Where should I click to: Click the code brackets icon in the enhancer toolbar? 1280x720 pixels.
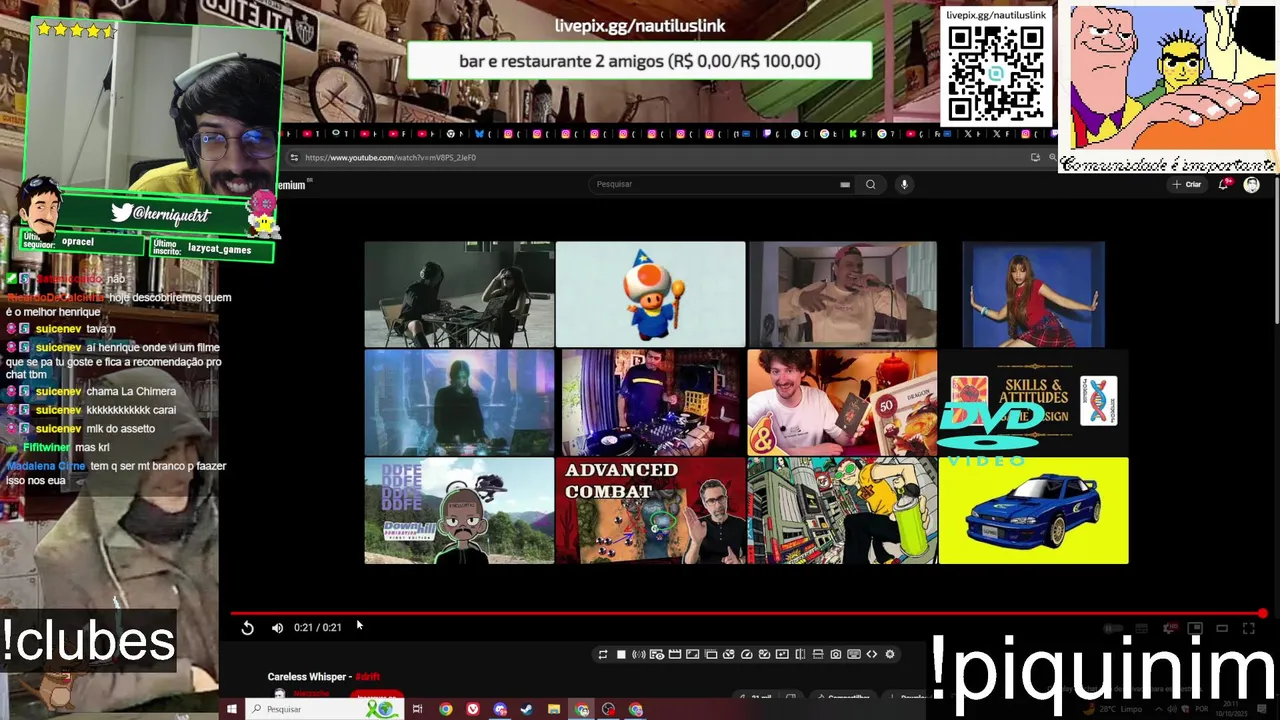(x=872, y=654)
